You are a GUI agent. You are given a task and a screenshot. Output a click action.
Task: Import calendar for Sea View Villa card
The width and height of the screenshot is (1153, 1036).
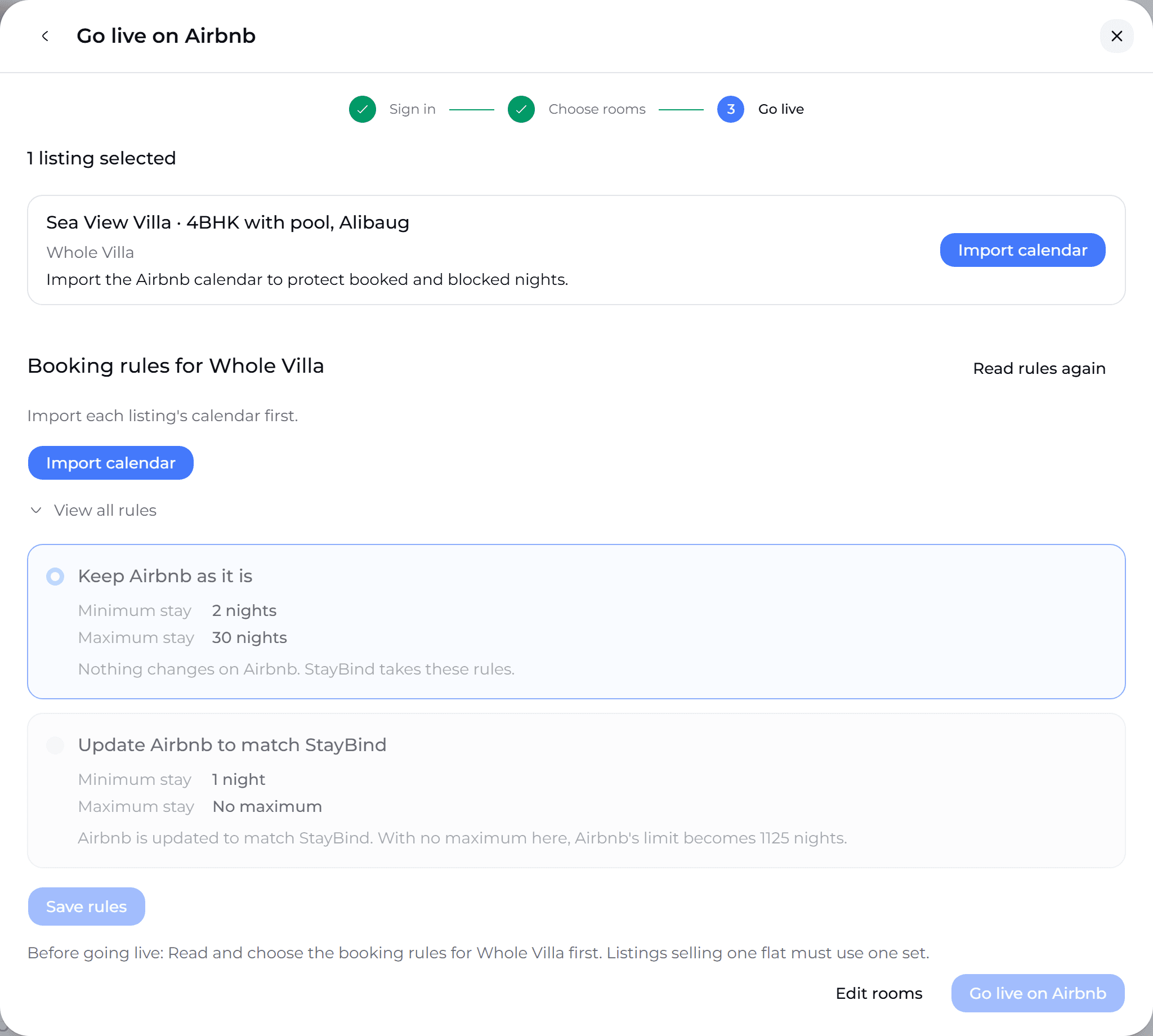(1023, 250)
